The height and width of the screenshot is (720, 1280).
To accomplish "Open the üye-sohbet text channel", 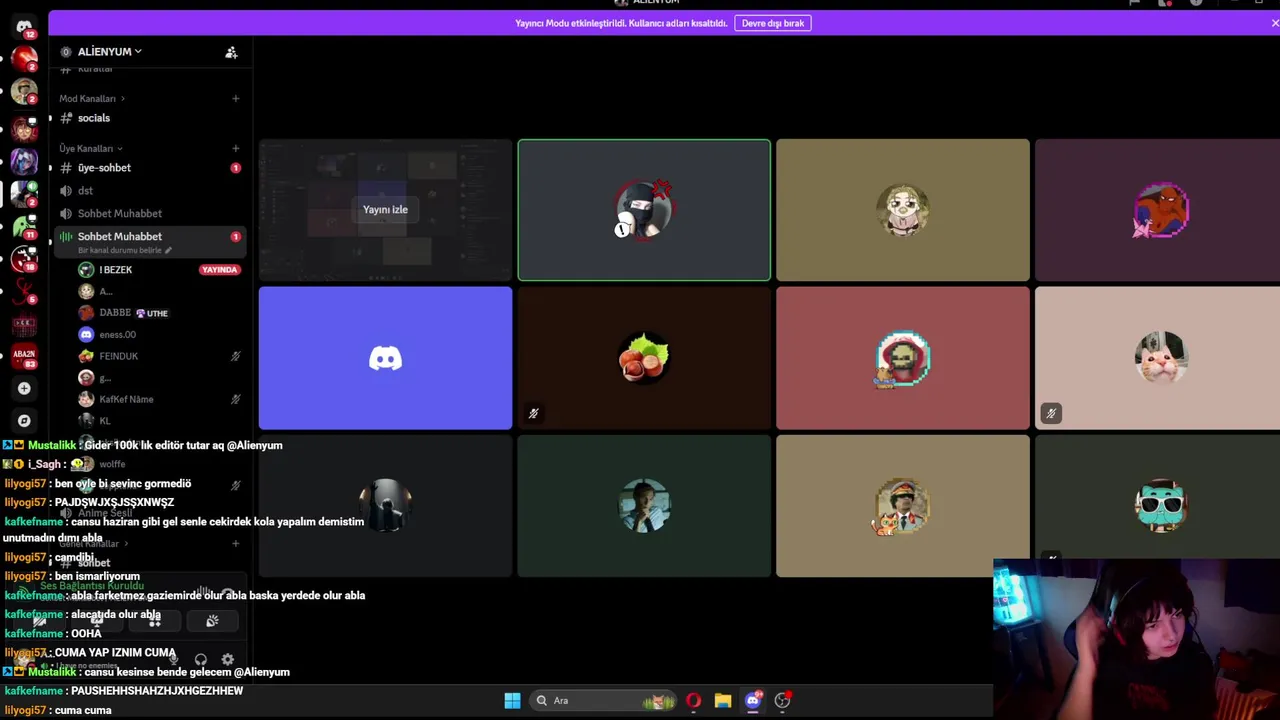I will [149, 168].
